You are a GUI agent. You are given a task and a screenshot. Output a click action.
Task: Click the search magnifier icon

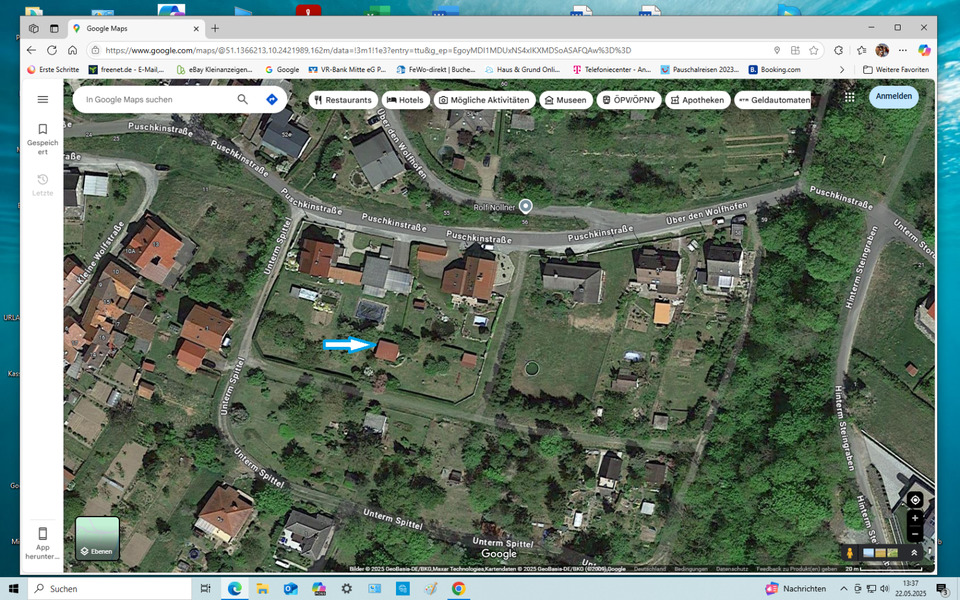[x=242, y=100]
